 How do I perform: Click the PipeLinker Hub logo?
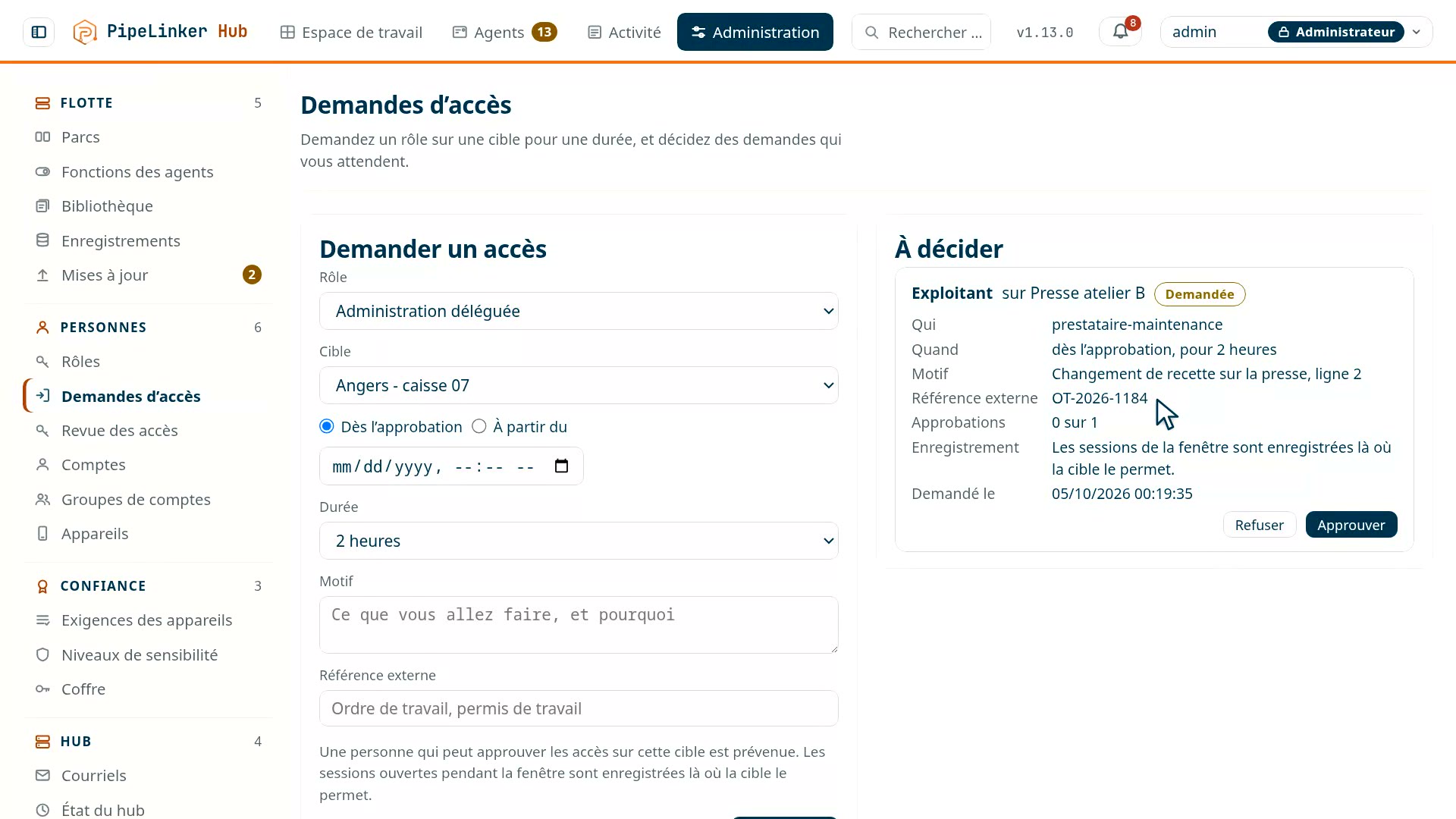coord(160,32)
